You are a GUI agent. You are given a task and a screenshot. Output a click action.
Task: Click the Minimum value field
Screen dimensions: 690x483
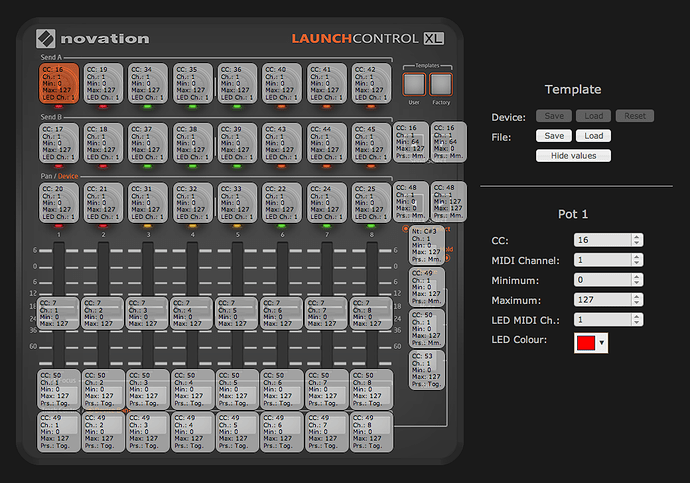coord(603,280)
